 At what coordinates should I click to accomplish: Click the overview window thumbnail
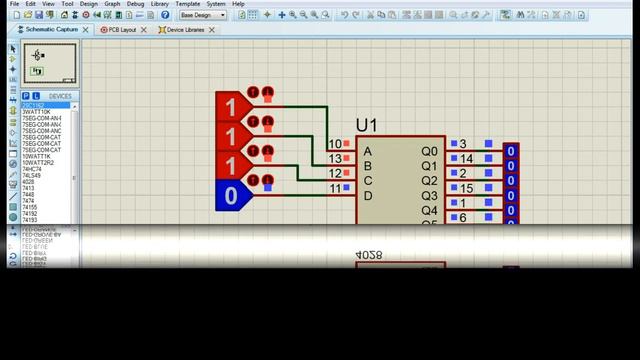point(50,63)
